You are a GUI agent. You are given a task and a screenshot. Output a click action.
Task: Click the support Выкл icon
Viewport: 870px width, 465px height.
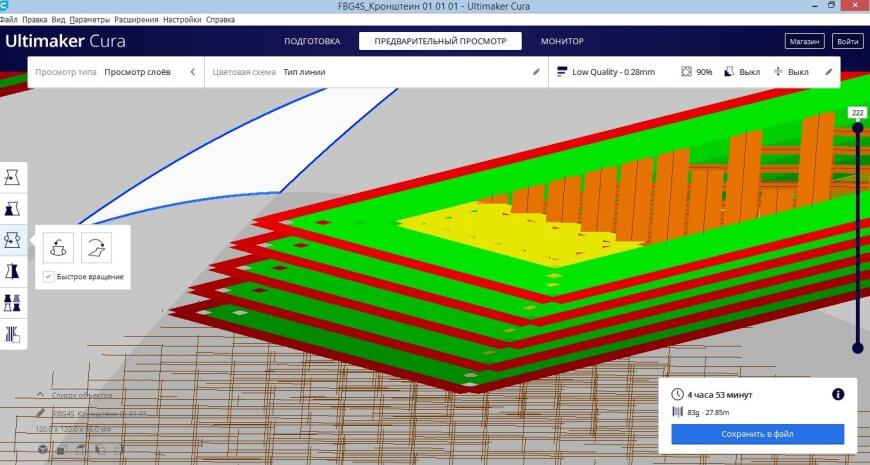coord(729,72)
